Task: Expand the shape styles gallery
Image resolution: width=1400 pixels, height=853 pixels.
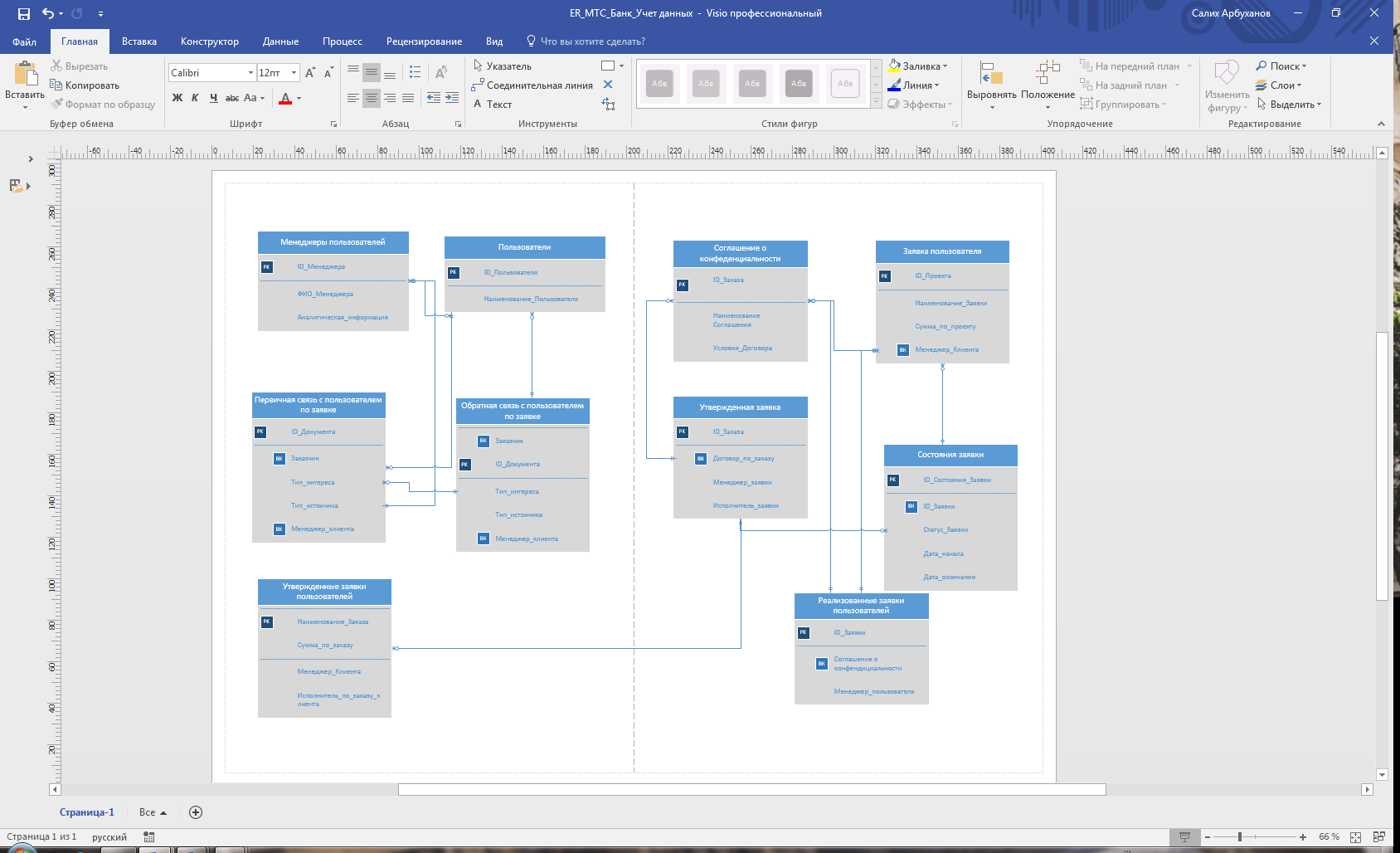Action: click(877, 102)
